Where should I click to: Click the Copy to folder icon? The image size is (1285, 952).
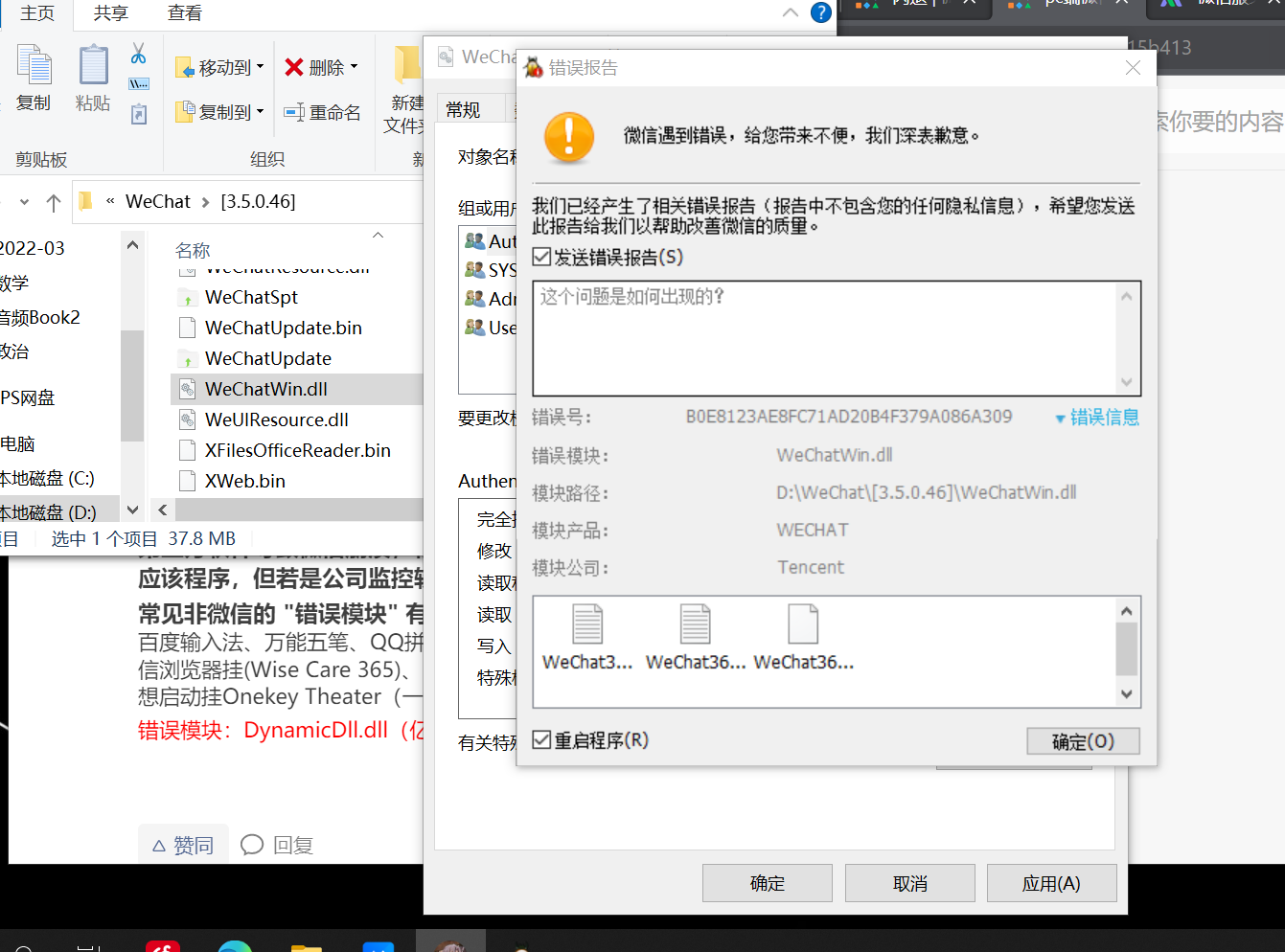click(186, 112)
